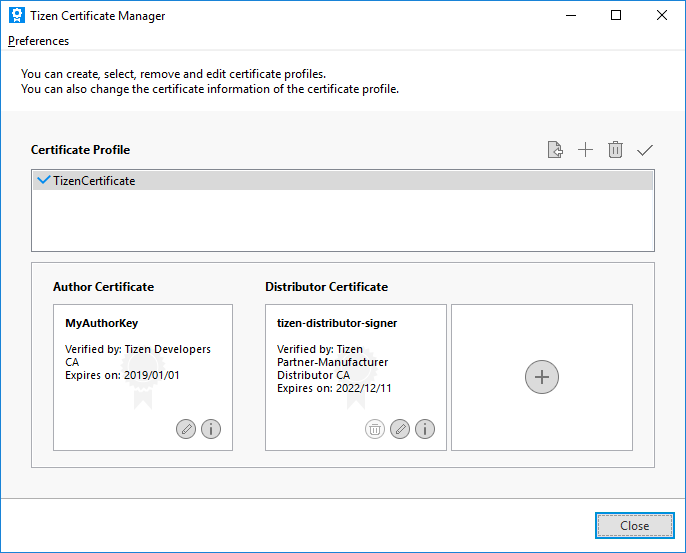Open the Preferences menu
686x553 pixels.
39,41
